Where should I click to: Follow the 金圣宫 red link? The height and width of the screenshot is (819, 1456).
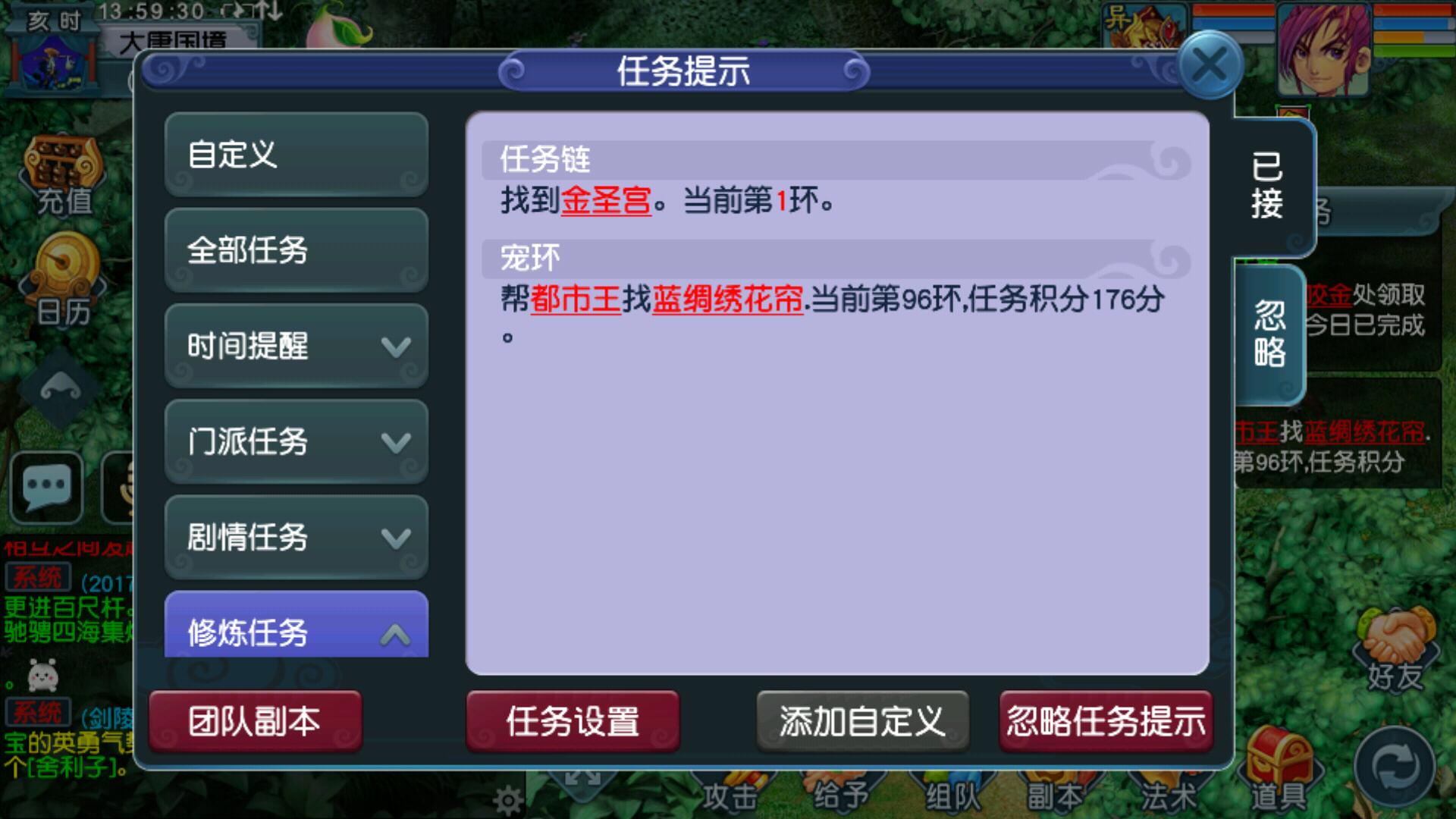pyautogui.click(x=606, y=201)
